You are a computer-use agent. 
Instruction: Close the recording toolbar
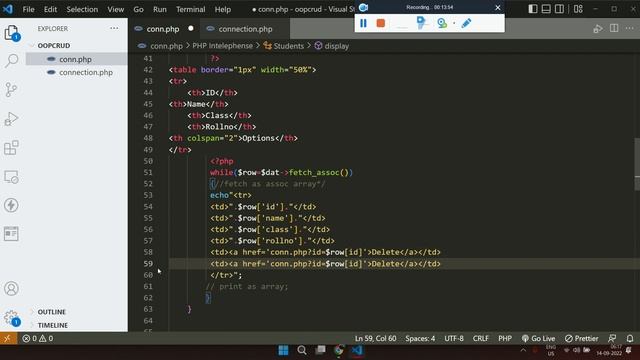click(498, 7)
